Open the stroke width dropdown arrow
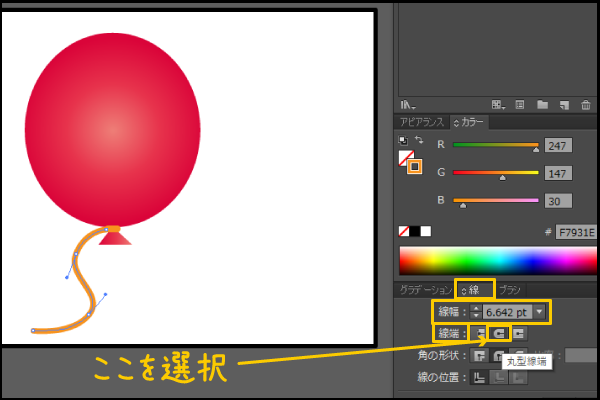 click(541, 312)
